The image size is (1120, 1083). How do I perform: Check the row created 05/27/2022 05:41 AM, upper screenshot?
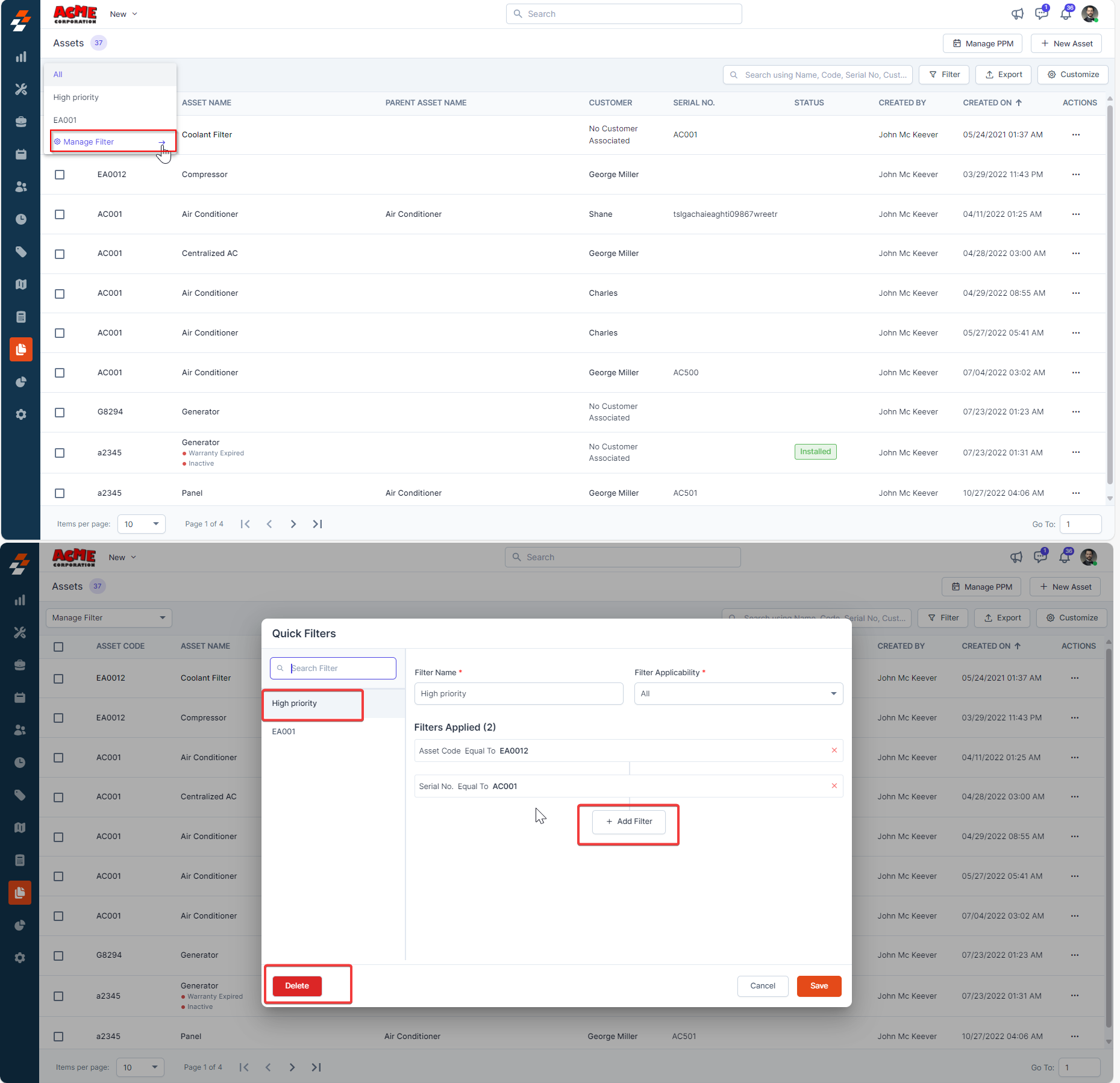pos(60,333)
